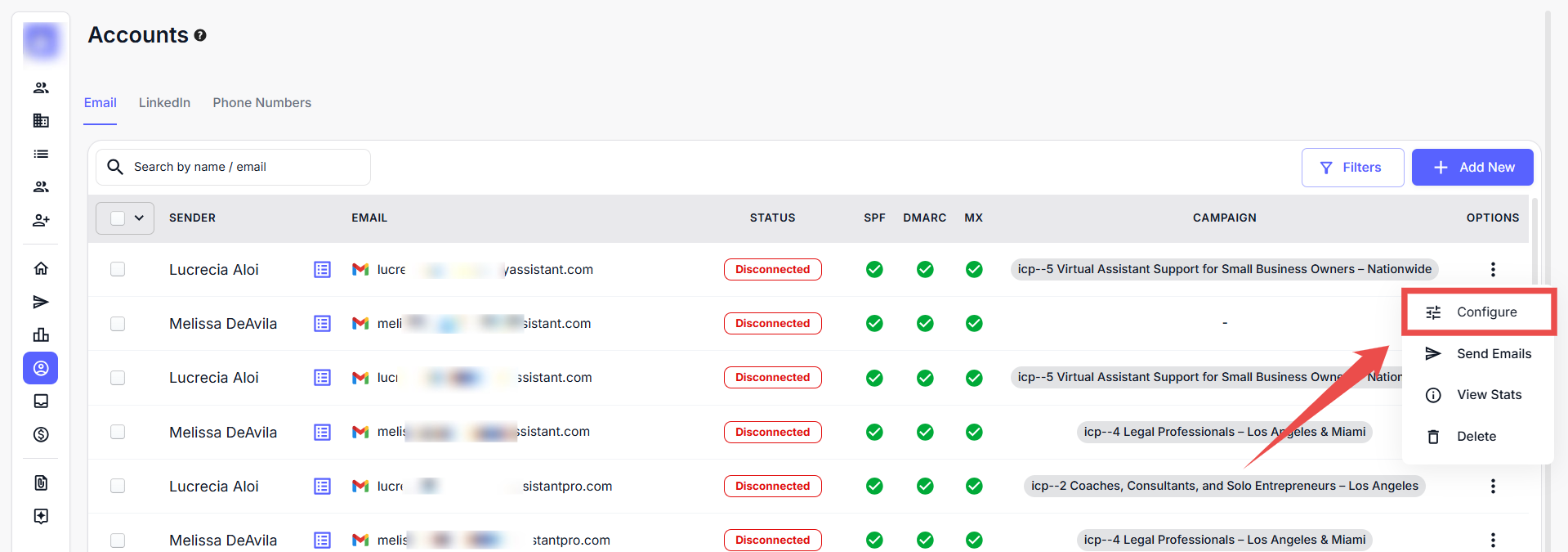Open the home icon in sidebar
Screen dimensions: 1568x552
pos(41,268)
